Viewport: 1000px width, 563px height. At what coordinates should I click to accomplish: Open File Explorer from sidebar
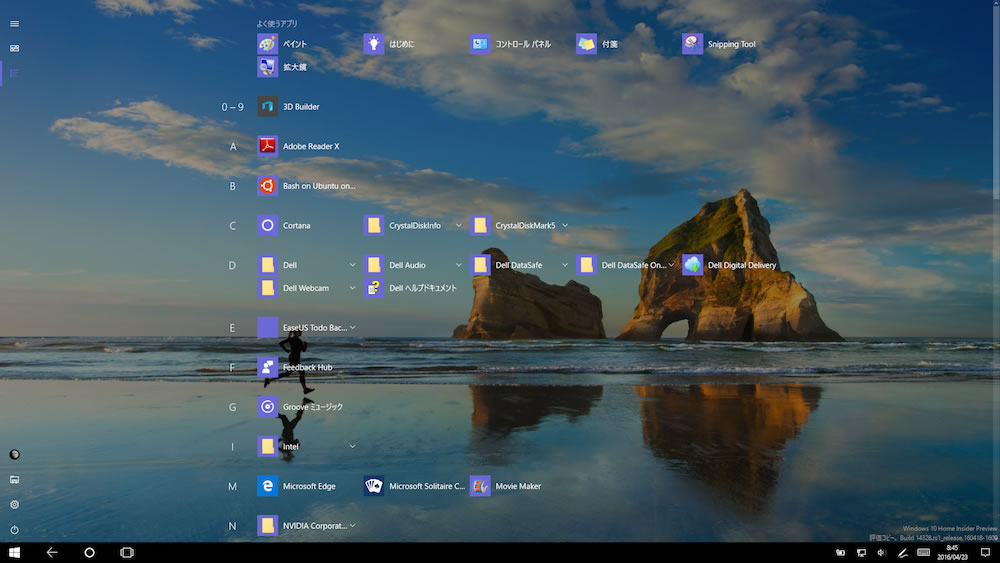pyautogui.click(x=14, y=479)
